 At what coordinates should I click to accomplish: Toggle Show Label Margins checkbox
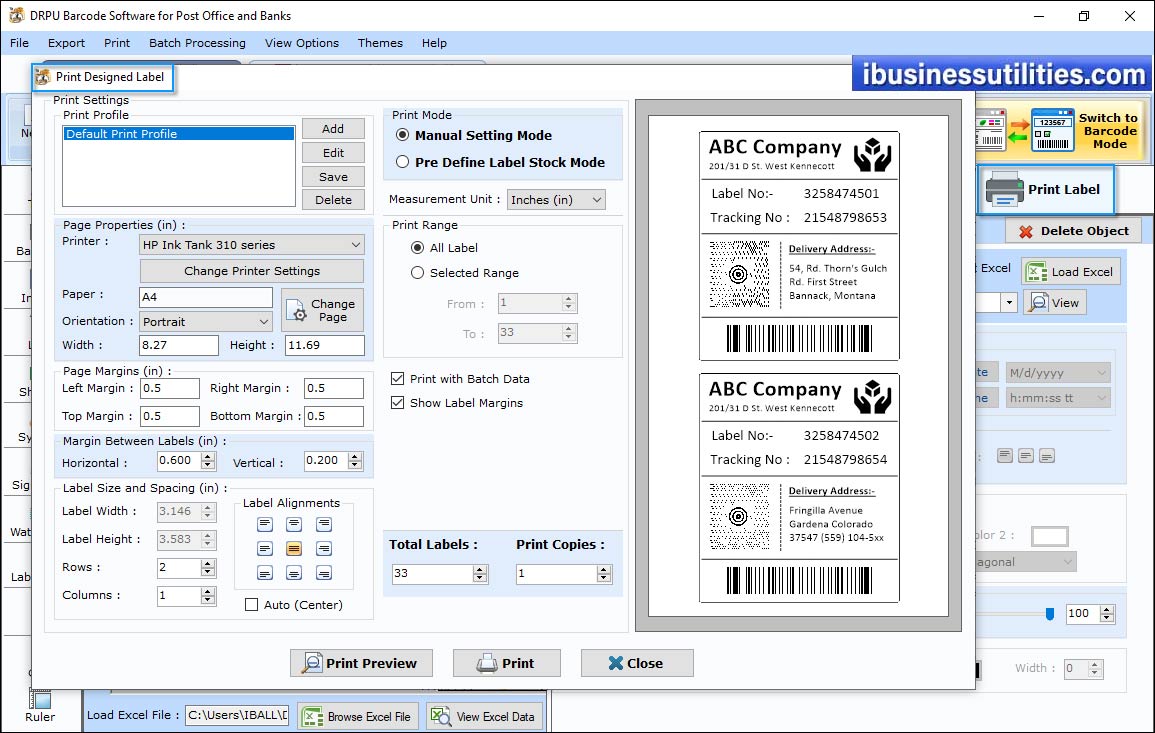[398, 403]
